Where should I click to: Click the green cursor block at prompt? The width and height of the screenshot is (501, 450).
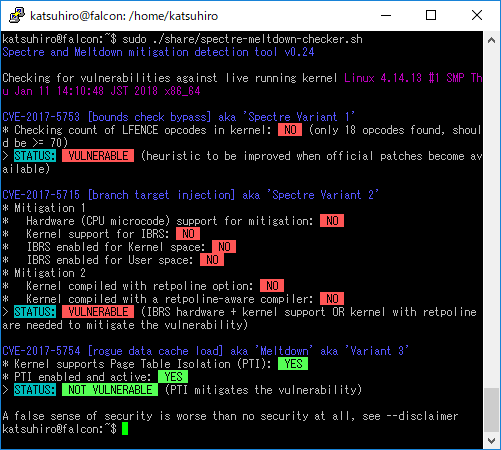tap(125, 429)
